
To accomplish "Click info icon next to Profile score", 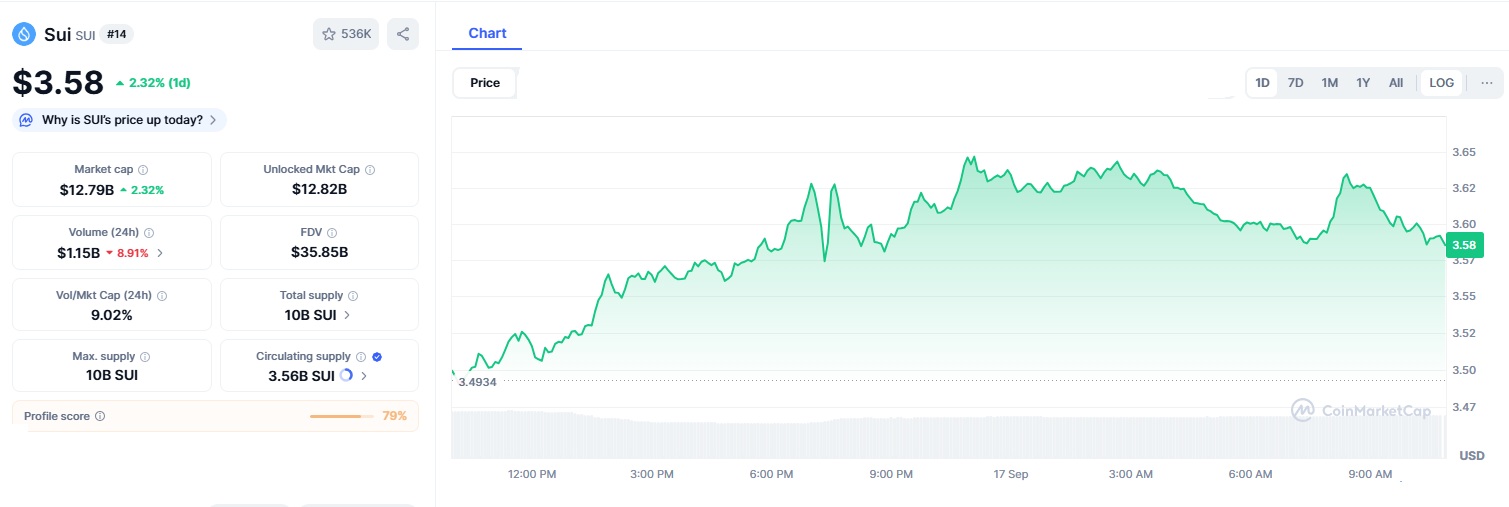I will pos(100,416).
